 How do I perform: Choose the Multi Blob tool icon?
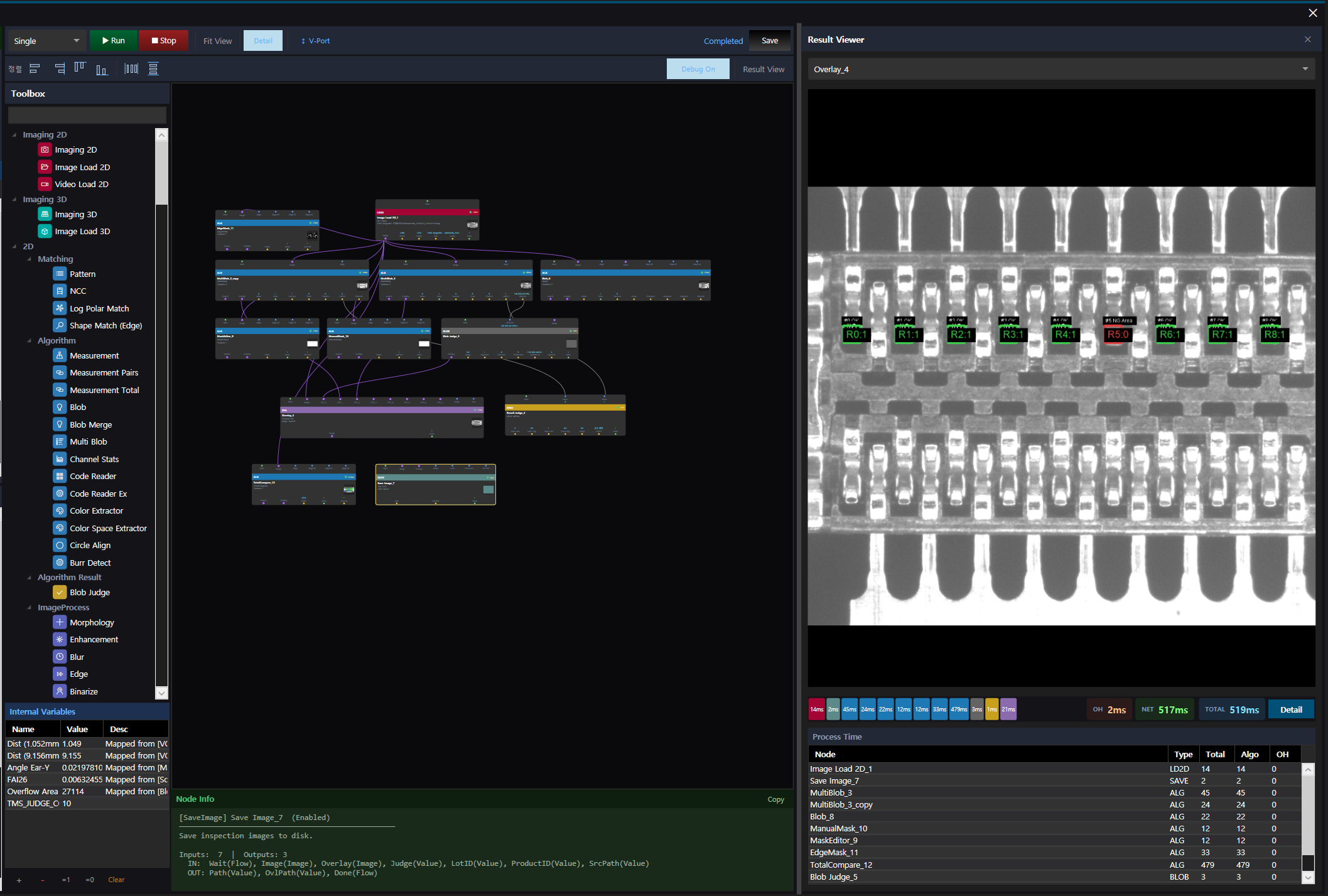pos(60,441)
